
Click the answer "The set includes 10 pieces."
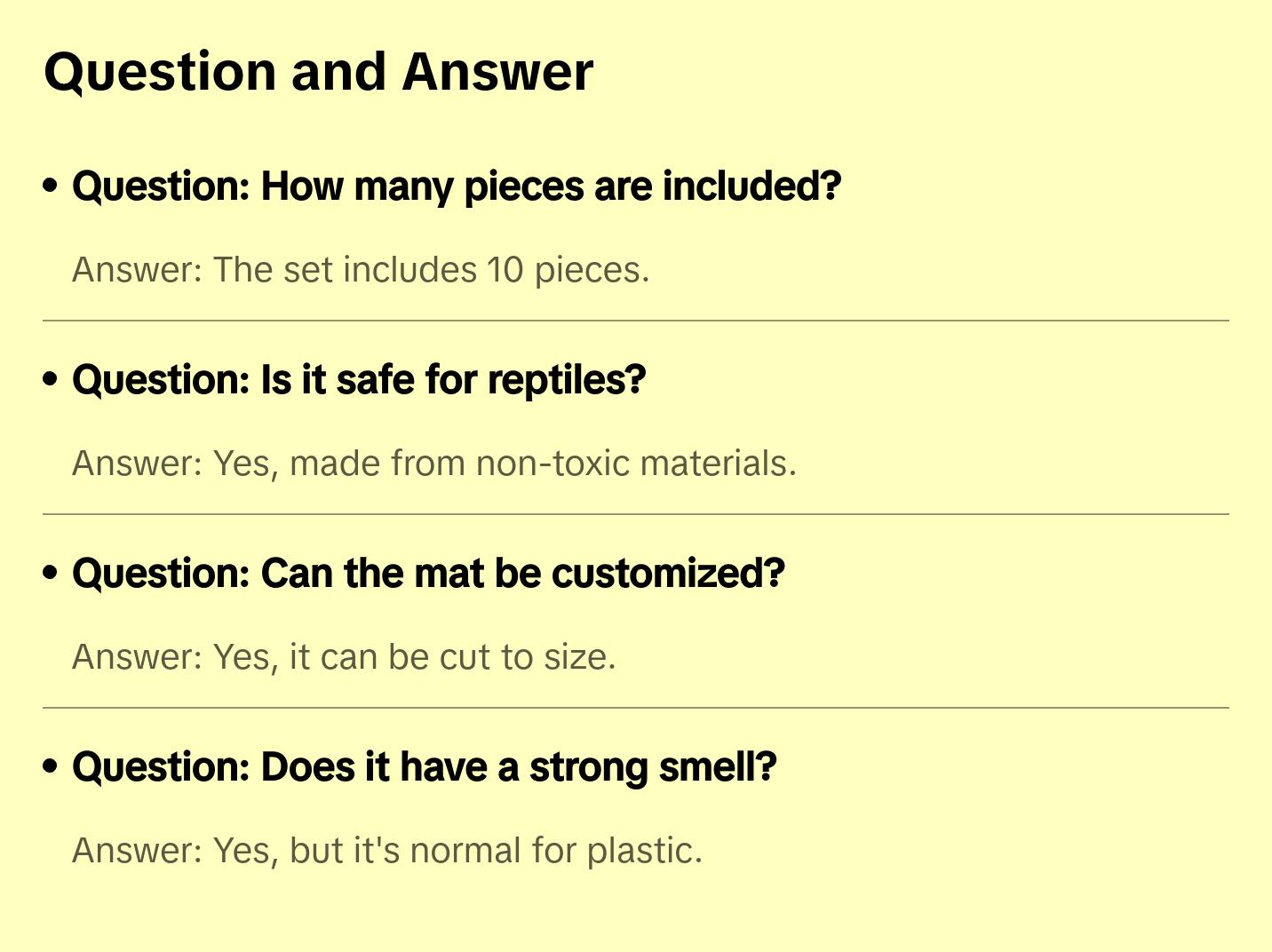[x=361, y=270]
